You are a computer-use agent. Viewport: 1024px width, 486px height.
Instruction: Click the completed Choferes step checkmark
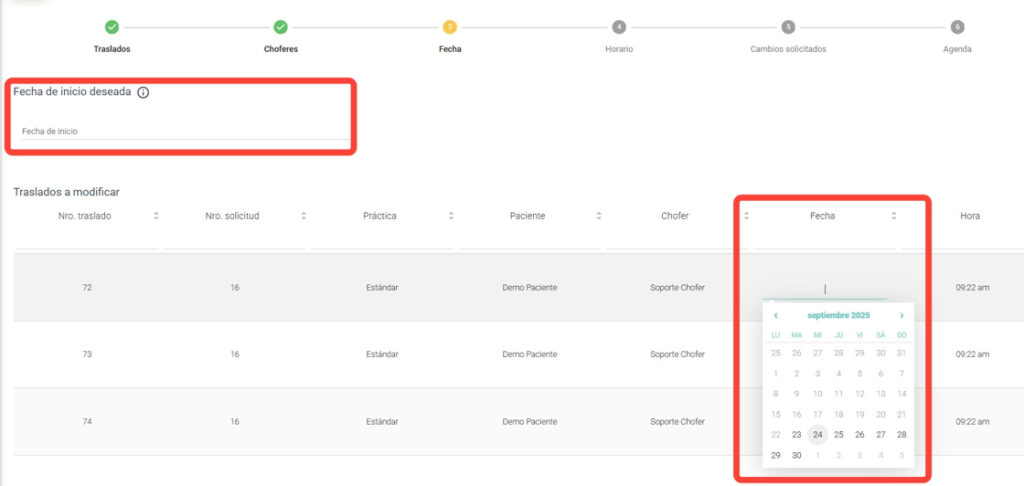pyautogui.click(x=281, y=27)
